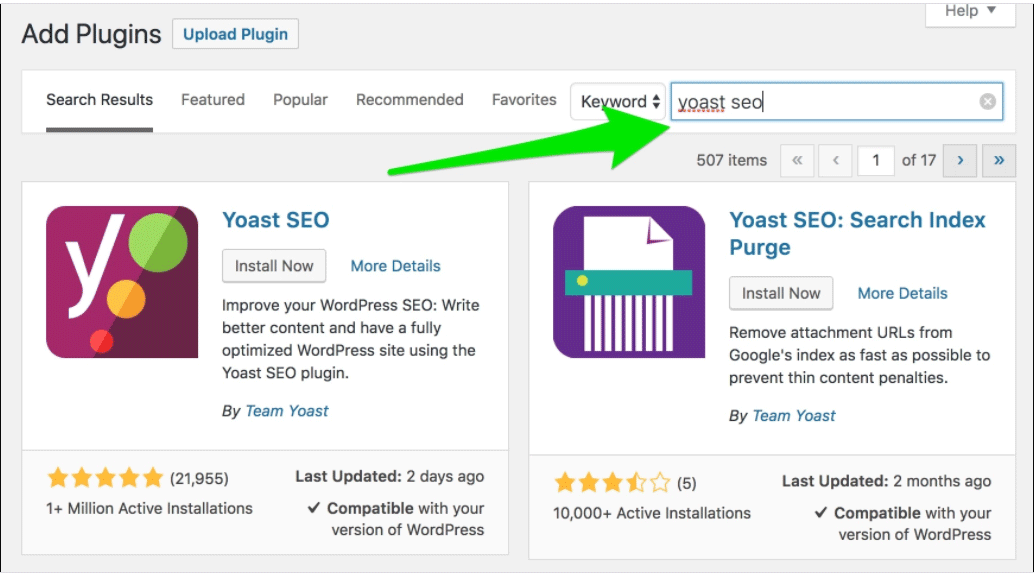This screenshot has height=573, width=1034.
Task: Open the Keyword search type dropdown
Action: (x=618, y=101)
